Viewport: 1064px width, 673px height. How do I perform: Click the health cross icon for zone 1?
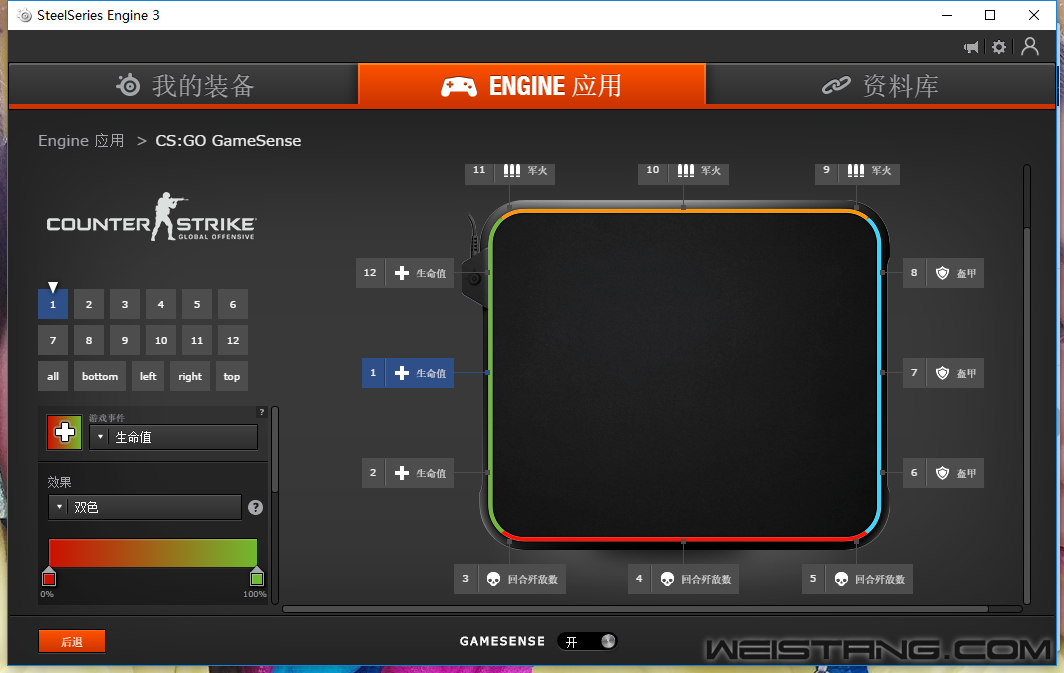(402, 373)
